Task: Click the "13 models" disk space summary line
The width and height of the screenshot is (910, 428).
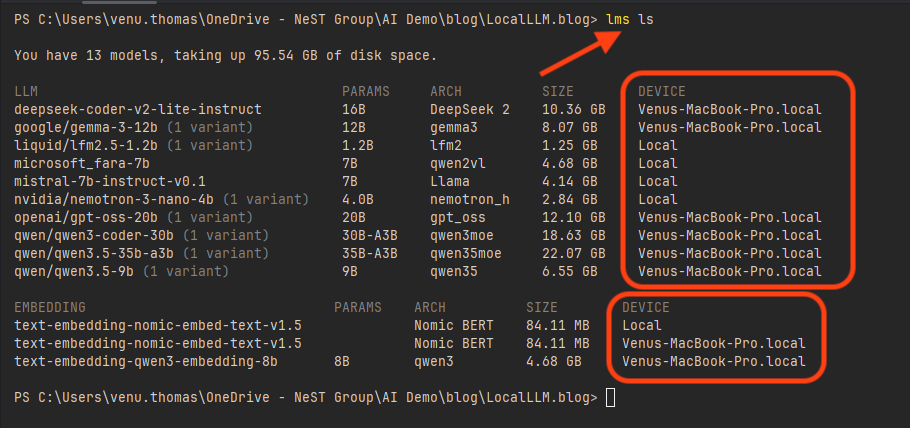Action: pos(225,55)
